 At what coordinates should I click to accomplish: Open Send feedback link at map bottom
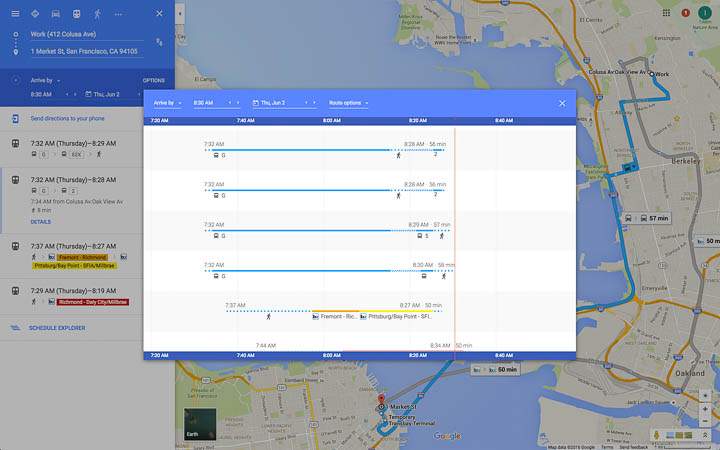click(x=634, y=447)
